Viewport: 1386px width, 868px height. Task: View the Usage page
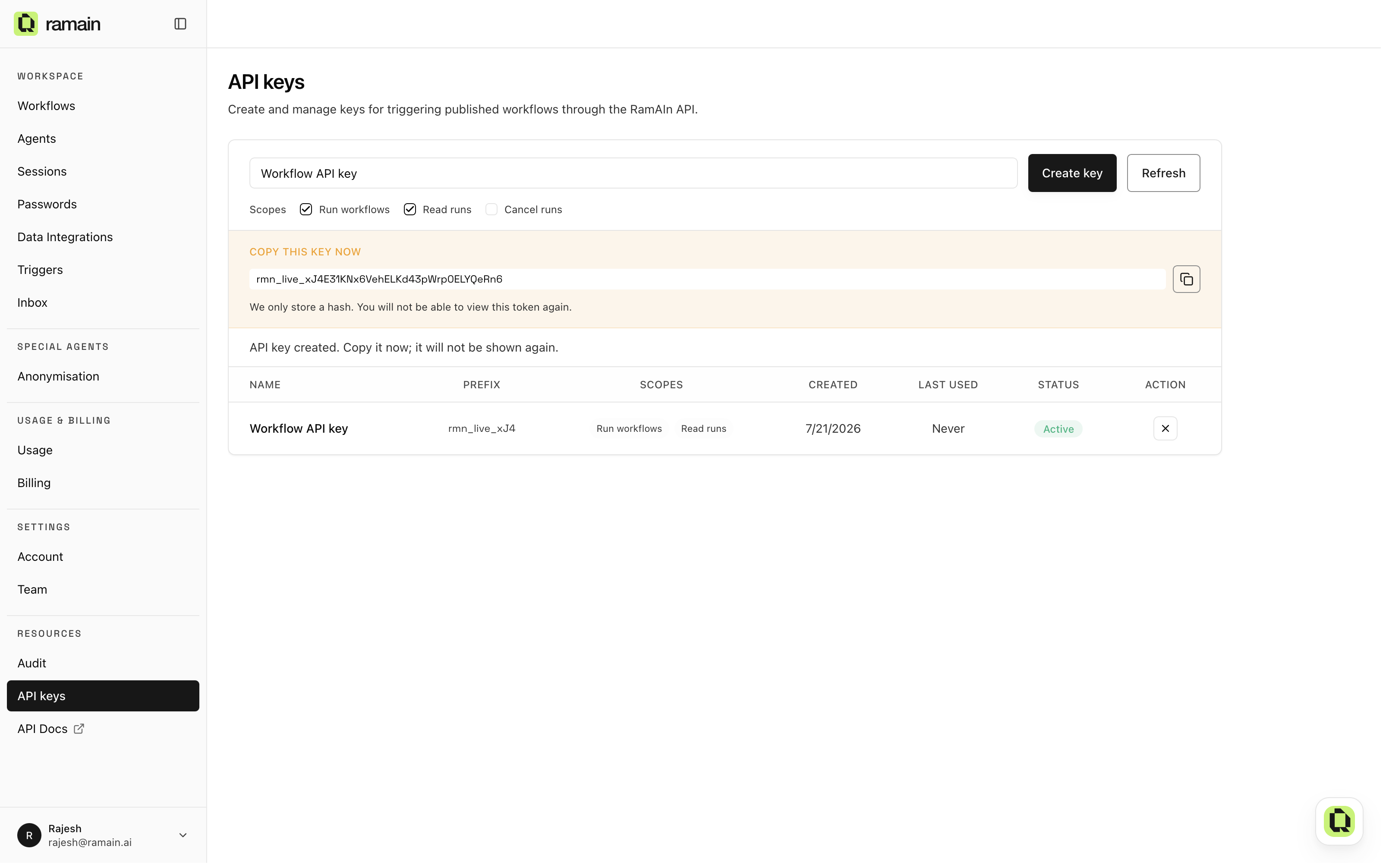point(104,451)
